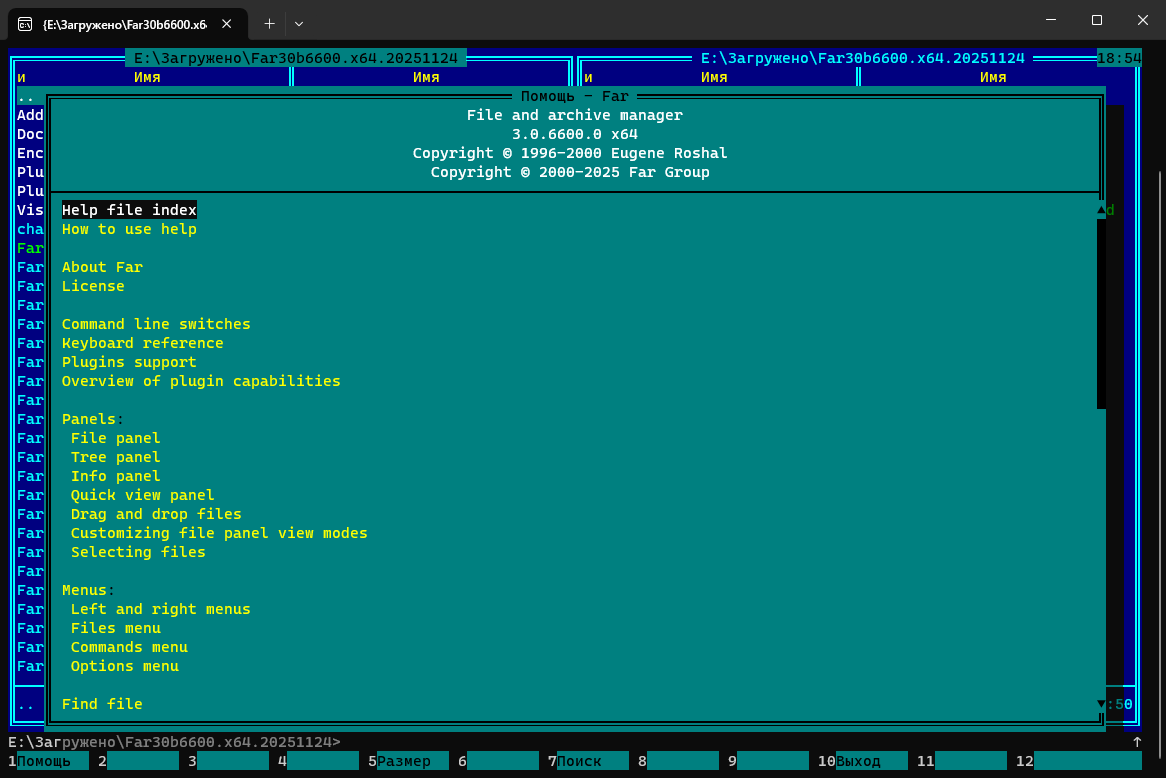Open 'Files menu' help topic
Viewport: 1166px width, 778px height.
115,628
